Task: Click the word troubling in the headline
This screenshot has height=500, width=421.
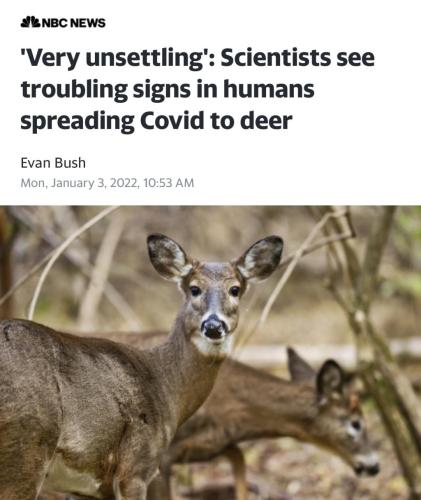Action: [74, 90]
